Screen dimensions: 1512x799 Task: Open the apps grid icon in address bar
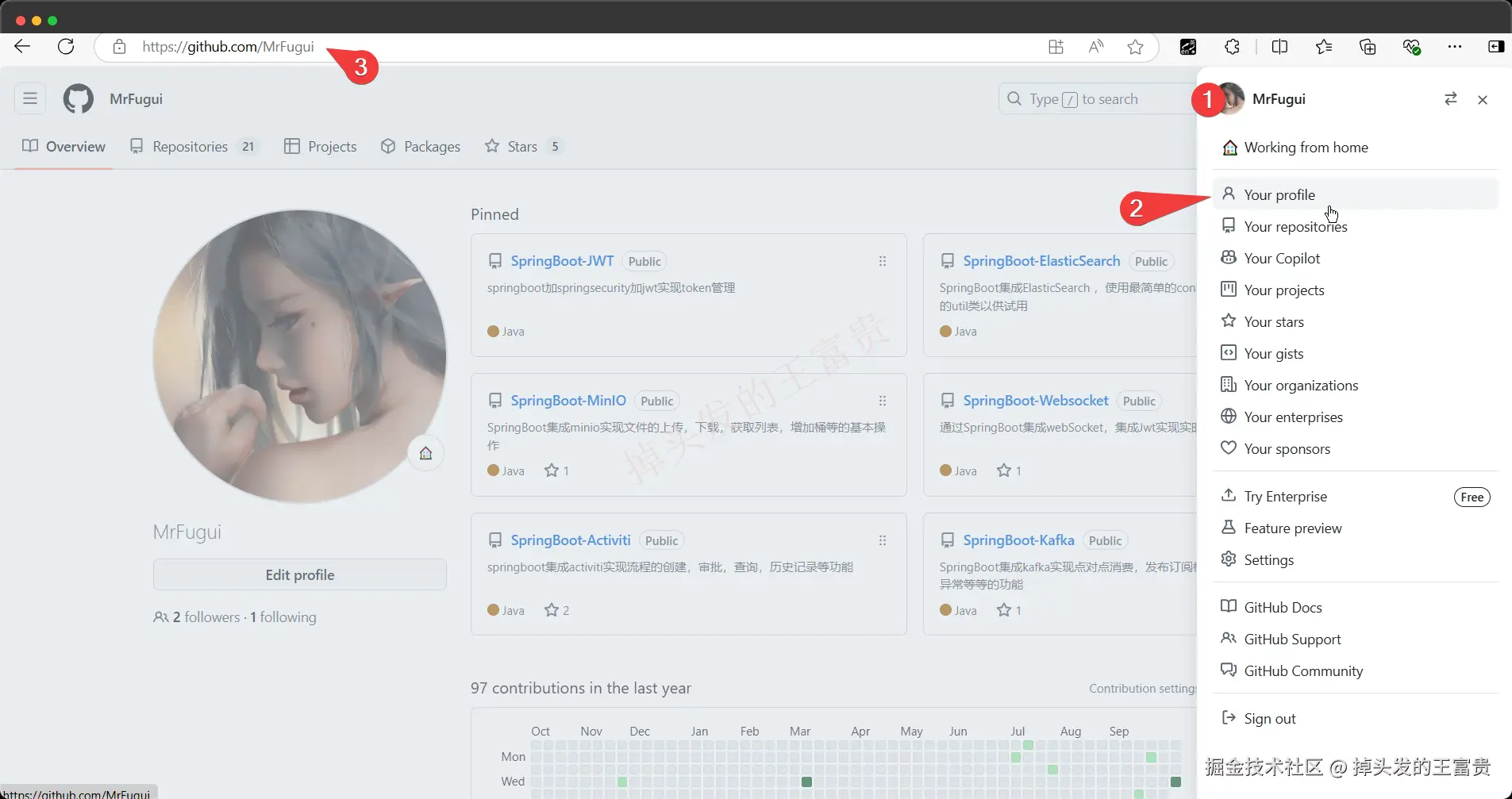coord(1056,47)
